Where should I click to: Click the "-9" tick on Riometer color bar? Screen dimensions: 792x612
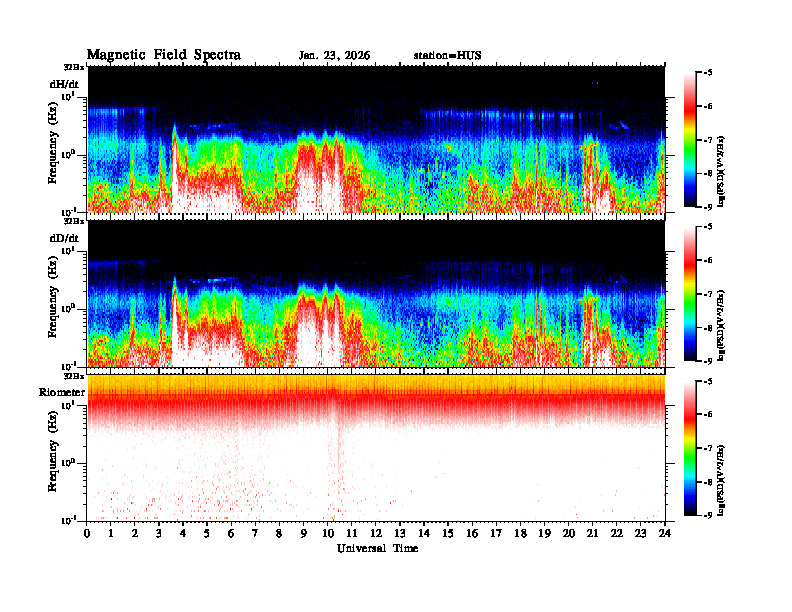(708, 515)
